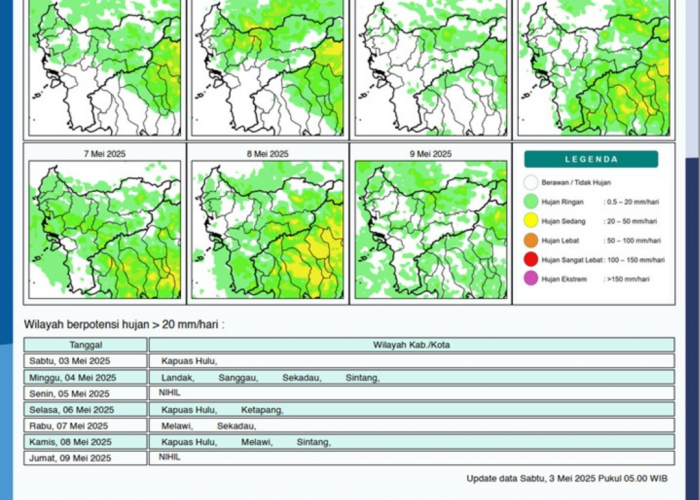Image resolution: width=700 pixels, height=500 pixels.
Task: Click Sintang in the 08 Mei row
Action: (314, 442)
